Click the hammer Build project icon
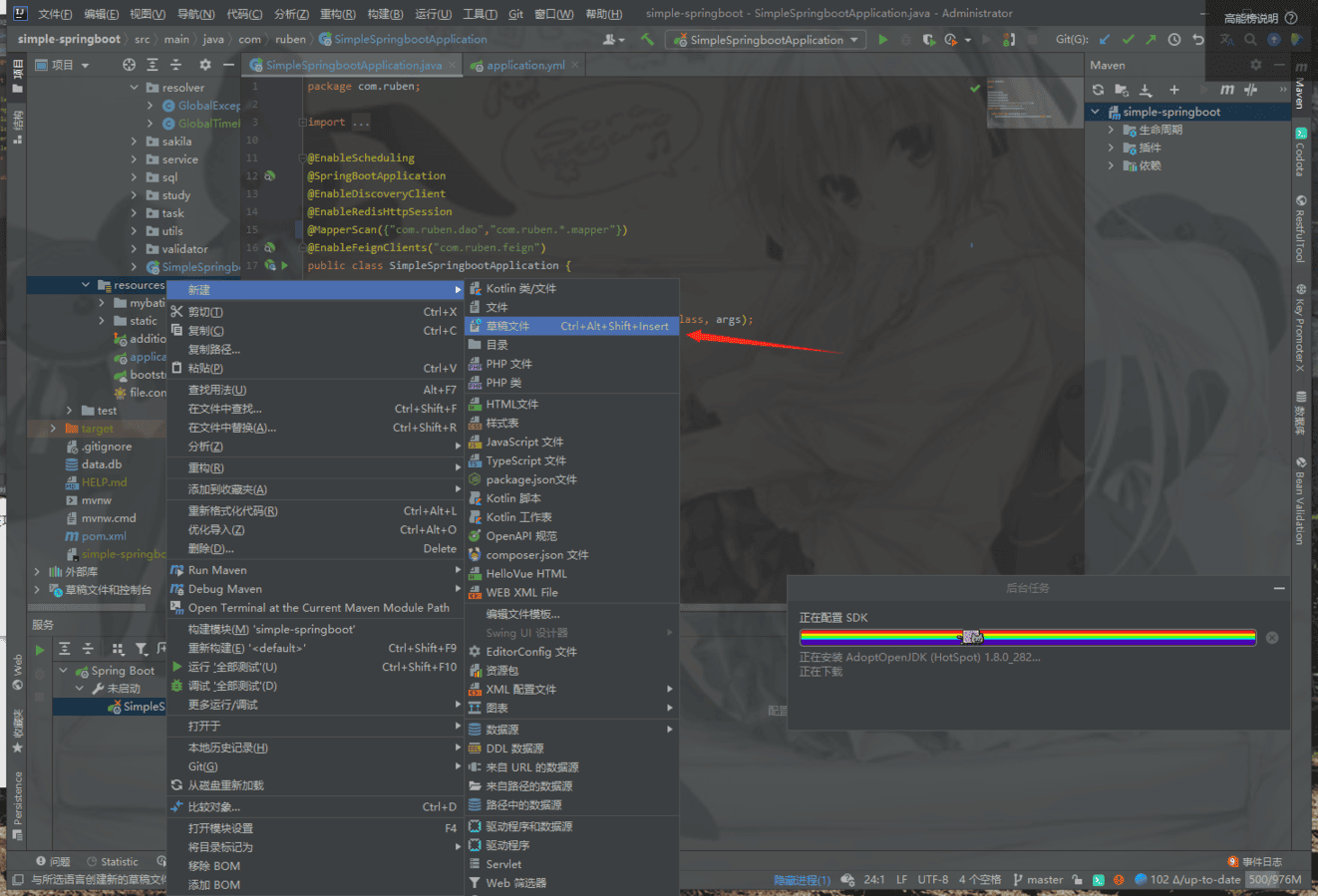The image size is (1318, 896). [x=647, y=40]
